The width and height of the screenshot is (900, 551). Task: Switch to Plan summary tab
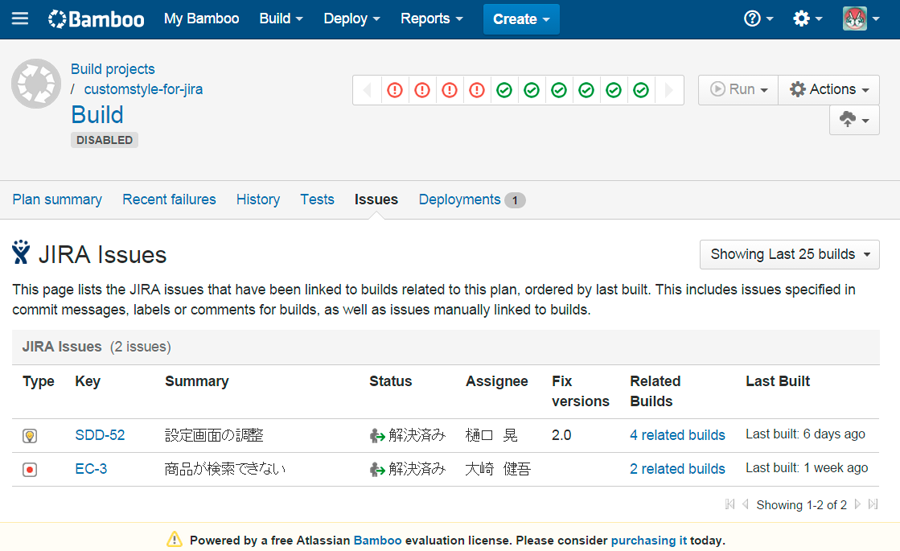point(57,200)
